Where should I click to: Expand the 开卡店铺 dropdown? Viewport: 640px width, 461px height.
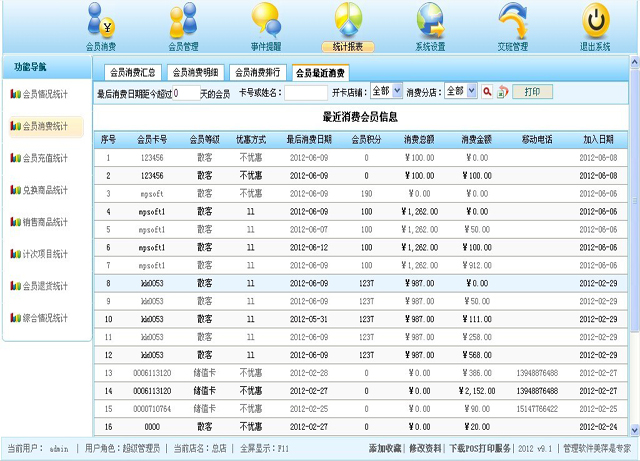coord(386,91)
